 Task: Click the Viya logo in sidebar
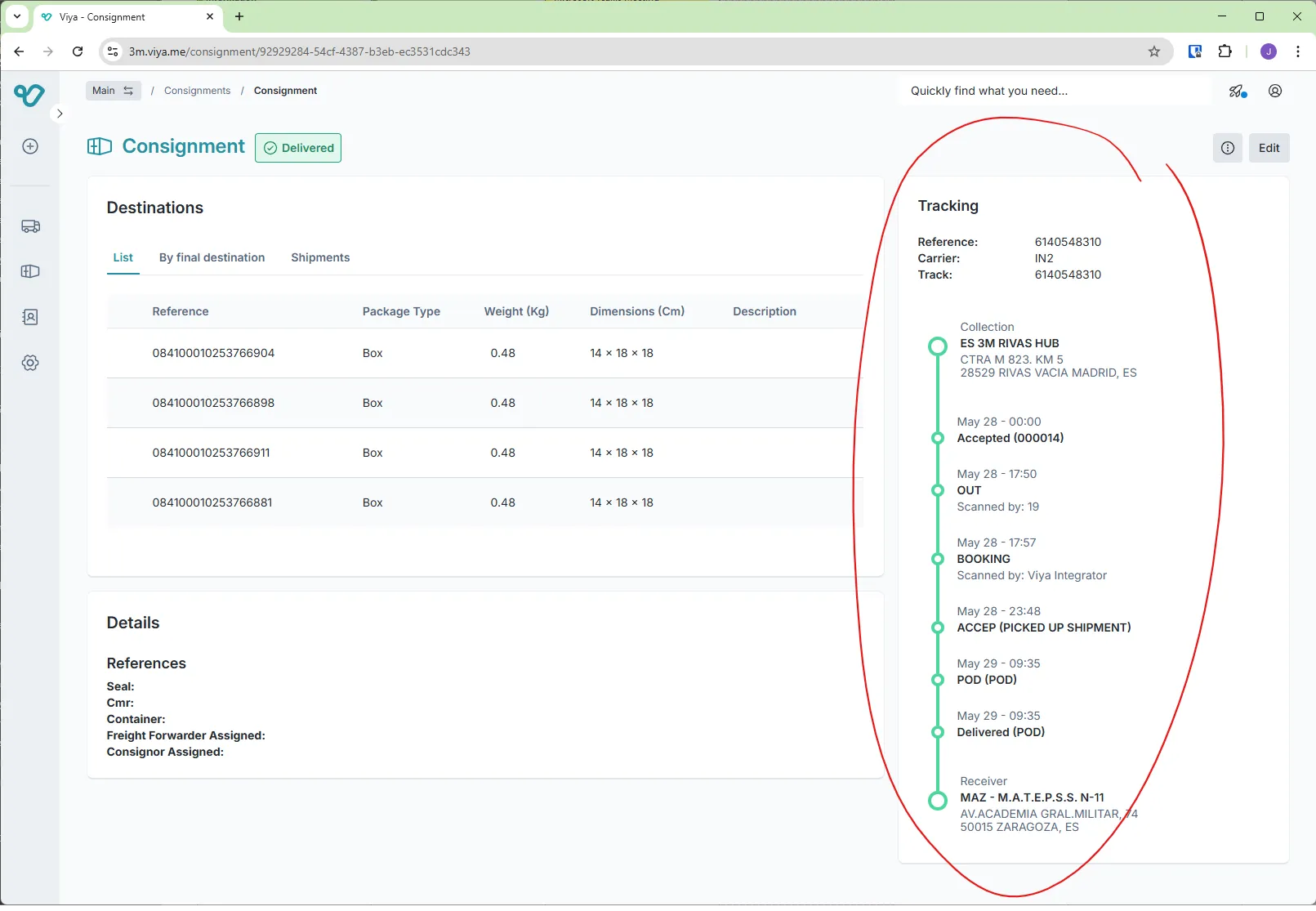[x=29, y=95]
